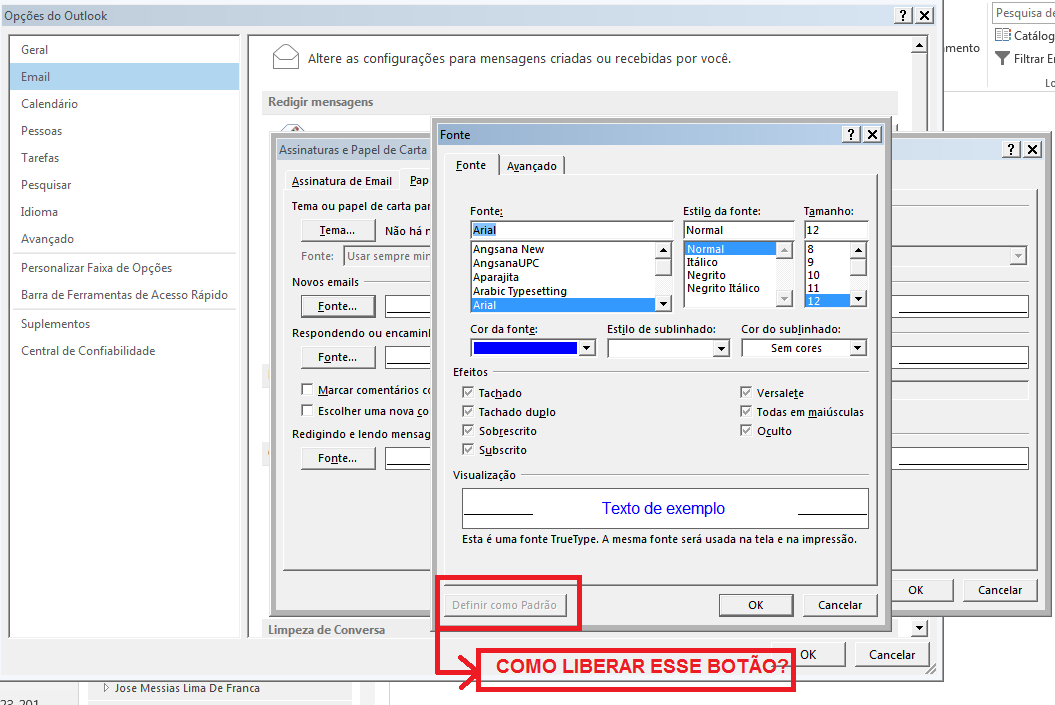Viewport: 1055px width, 705px height.
Task: Open Central de Confiabilidade
Action: pyautogui.click(x=124, y=350)
